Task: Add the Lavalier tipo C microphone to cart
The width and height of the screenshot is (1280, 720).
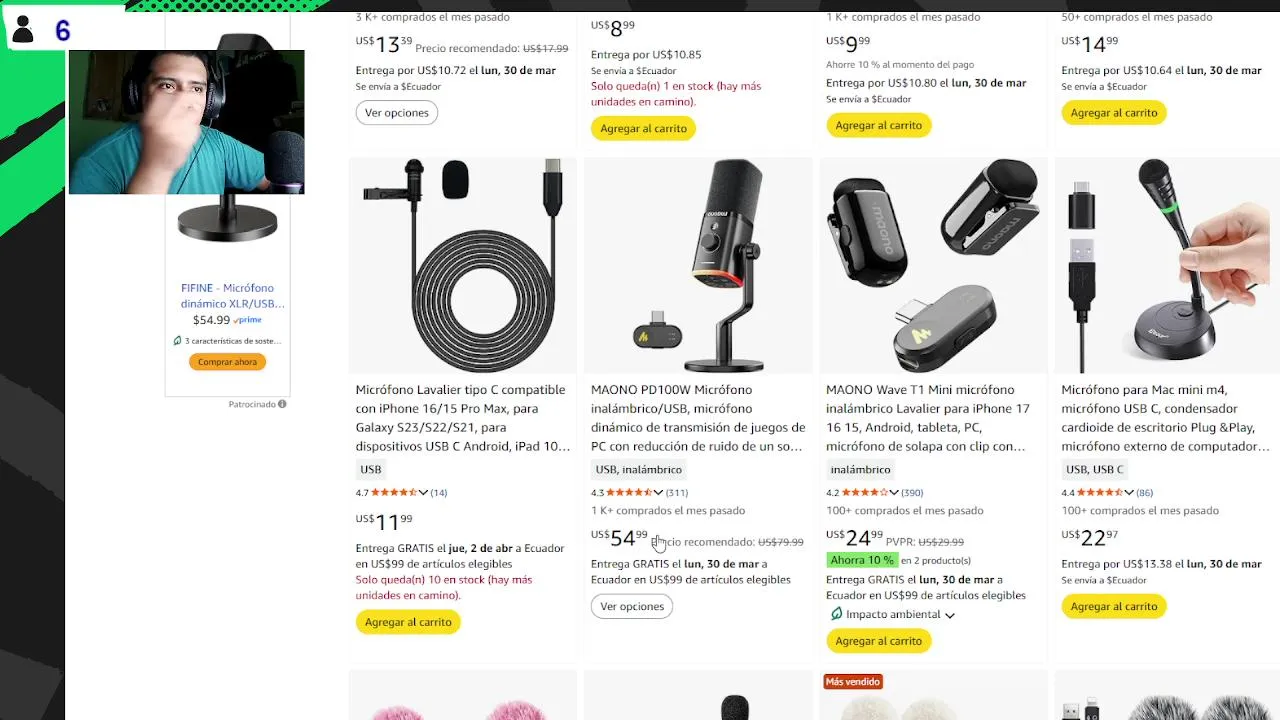Action: tap(408, 622)
